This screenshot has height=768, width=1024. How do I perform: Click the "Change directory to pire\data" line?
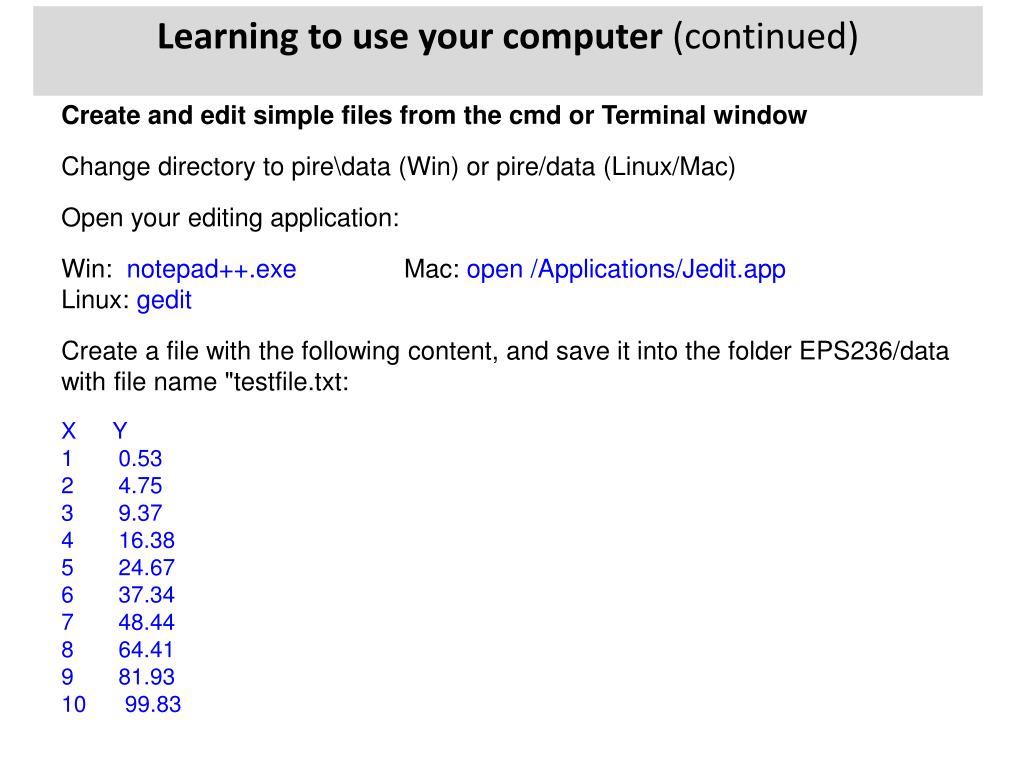pos(398,167)
